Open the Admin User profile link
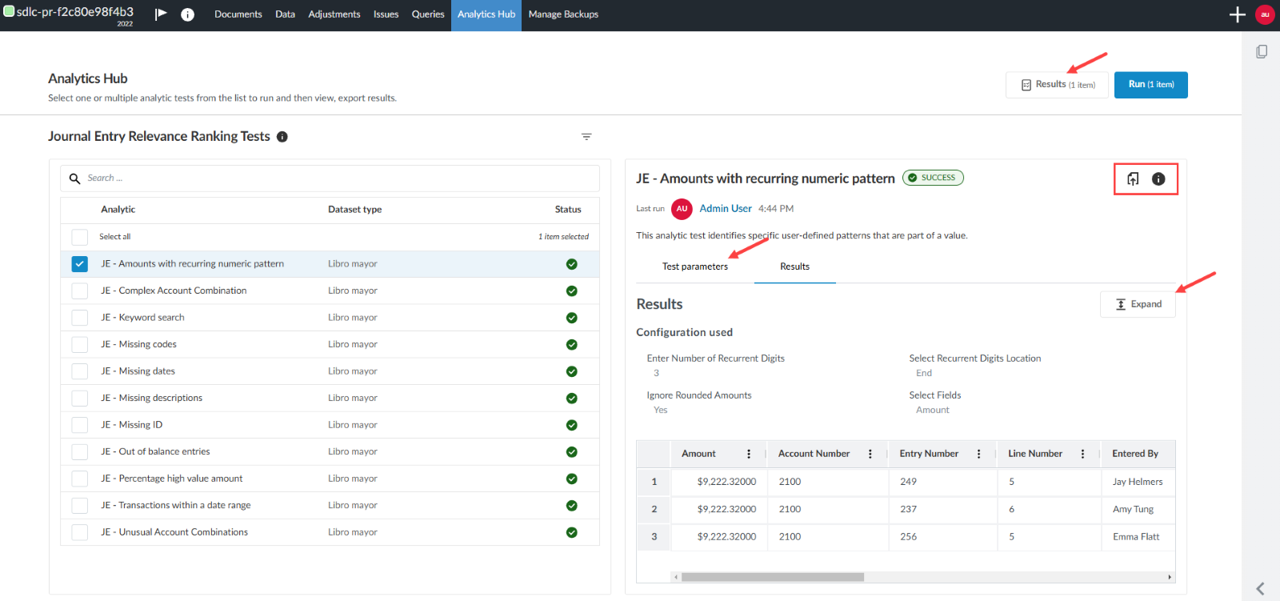1280x601 pixels. [725, 208]
